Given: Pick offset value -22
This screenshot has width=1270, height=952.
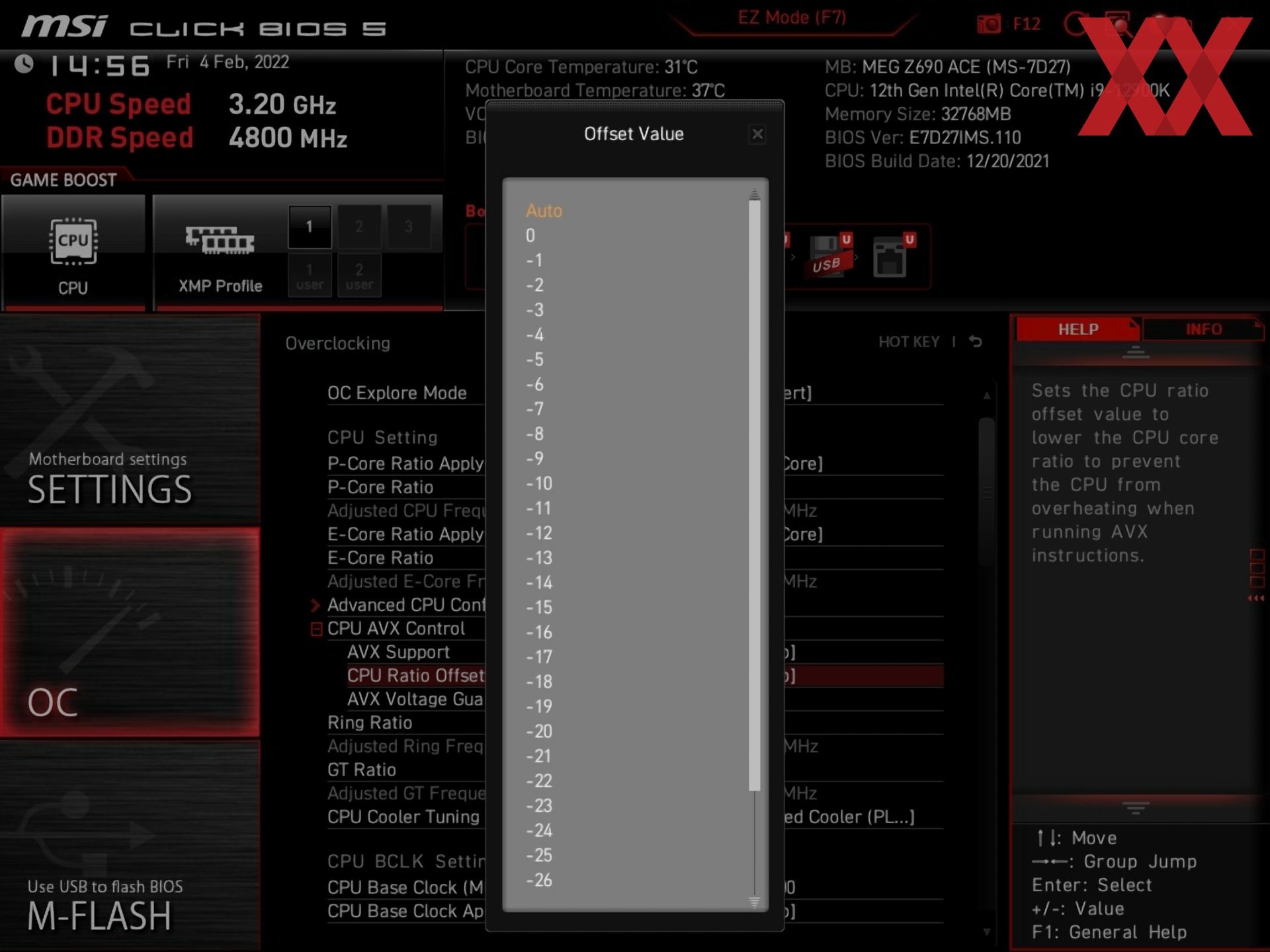Looking at the screenshot, I should pos(539,781).
